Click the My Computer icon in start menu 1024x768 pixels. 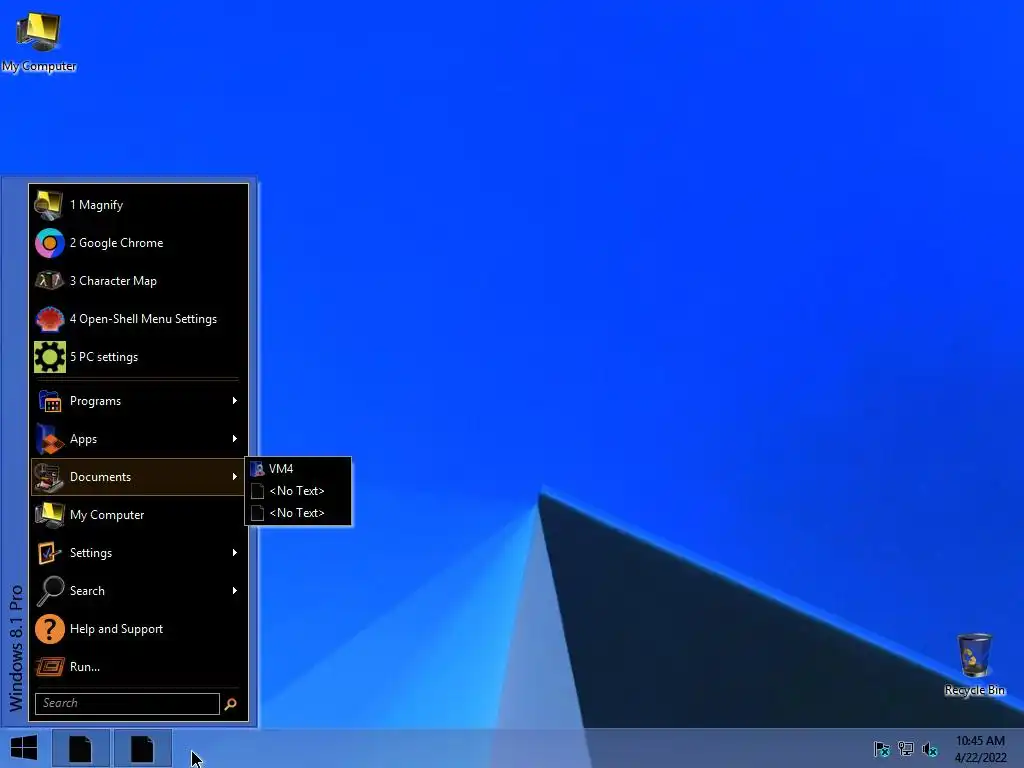[49, 515]
